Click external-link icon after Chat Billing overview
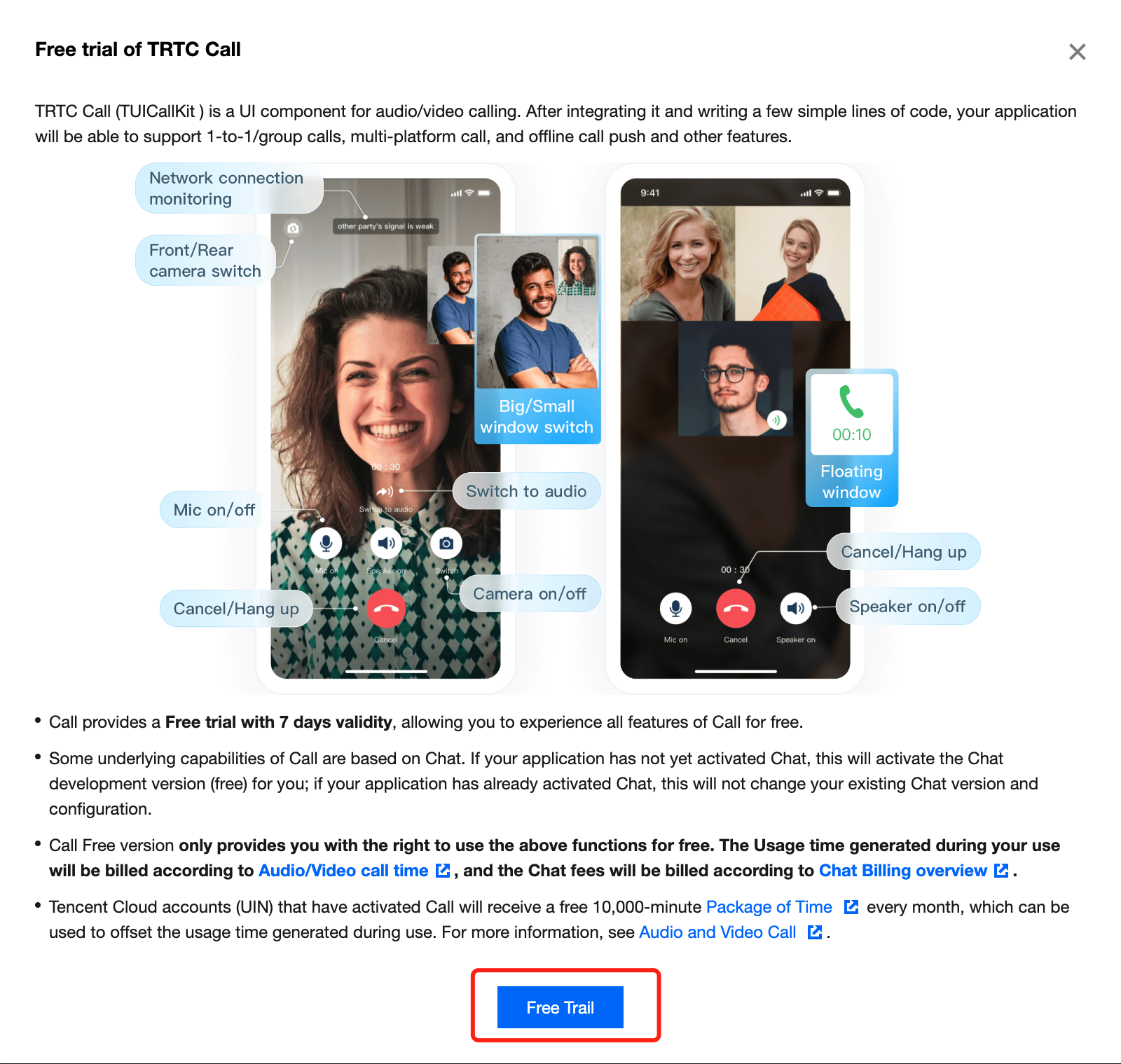Image resolution: width=1121 pixels, height=1064 pixels. point(1001,871)
